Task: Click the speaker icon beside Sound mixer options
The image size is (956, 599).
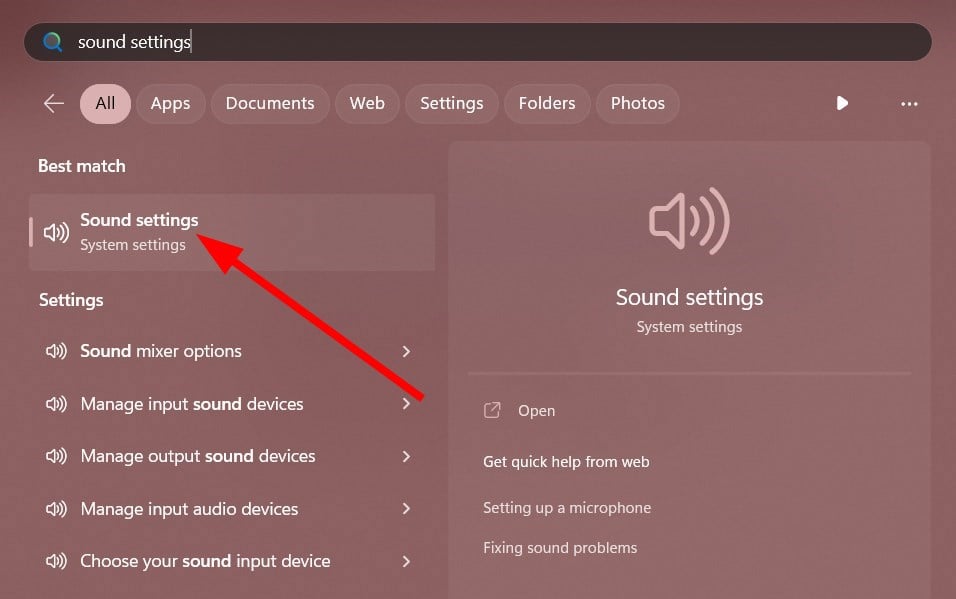Action: click(56, 351)
